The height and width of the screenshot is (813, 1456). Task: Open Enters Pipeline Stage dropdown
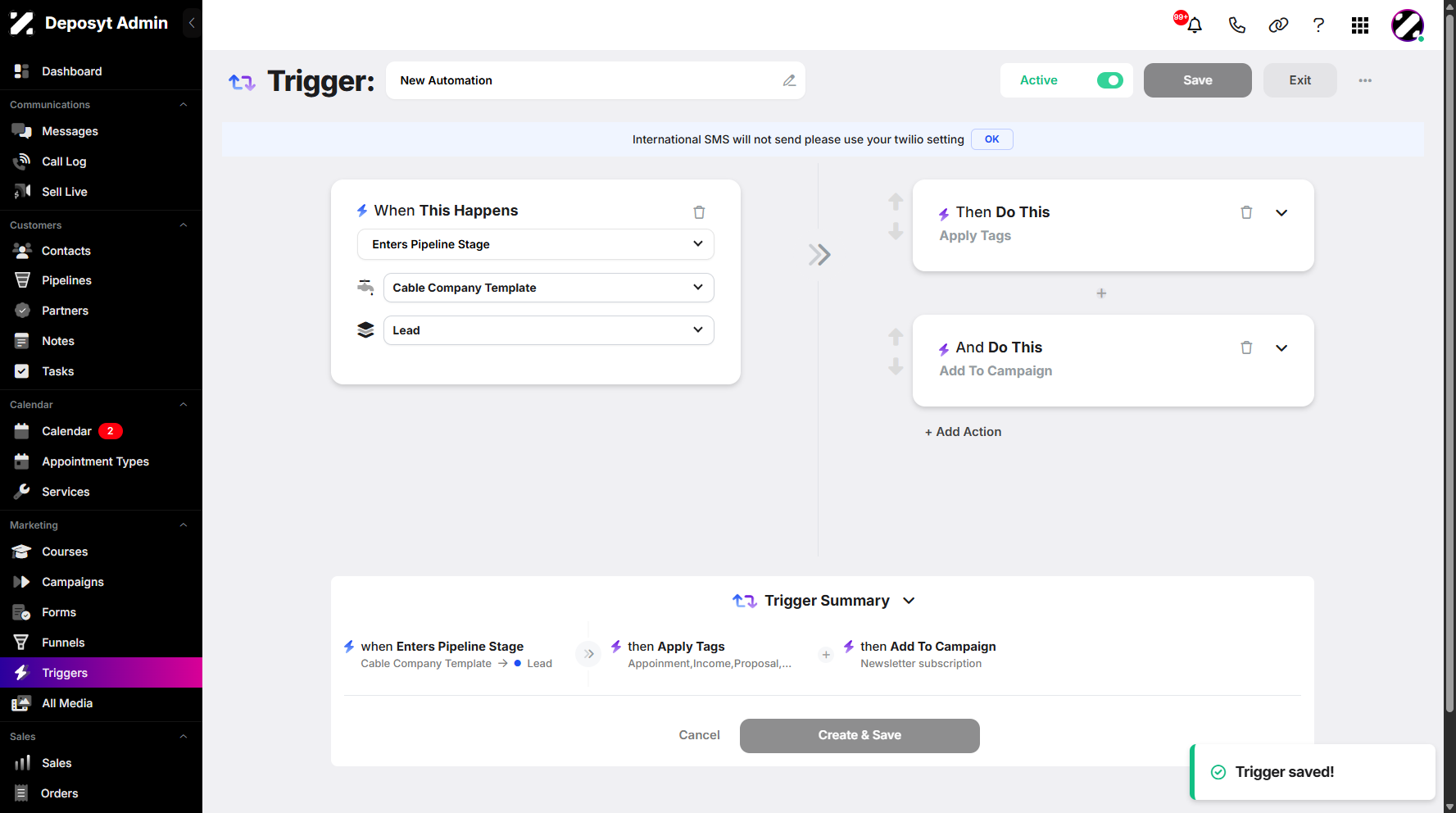click(535, 244)
